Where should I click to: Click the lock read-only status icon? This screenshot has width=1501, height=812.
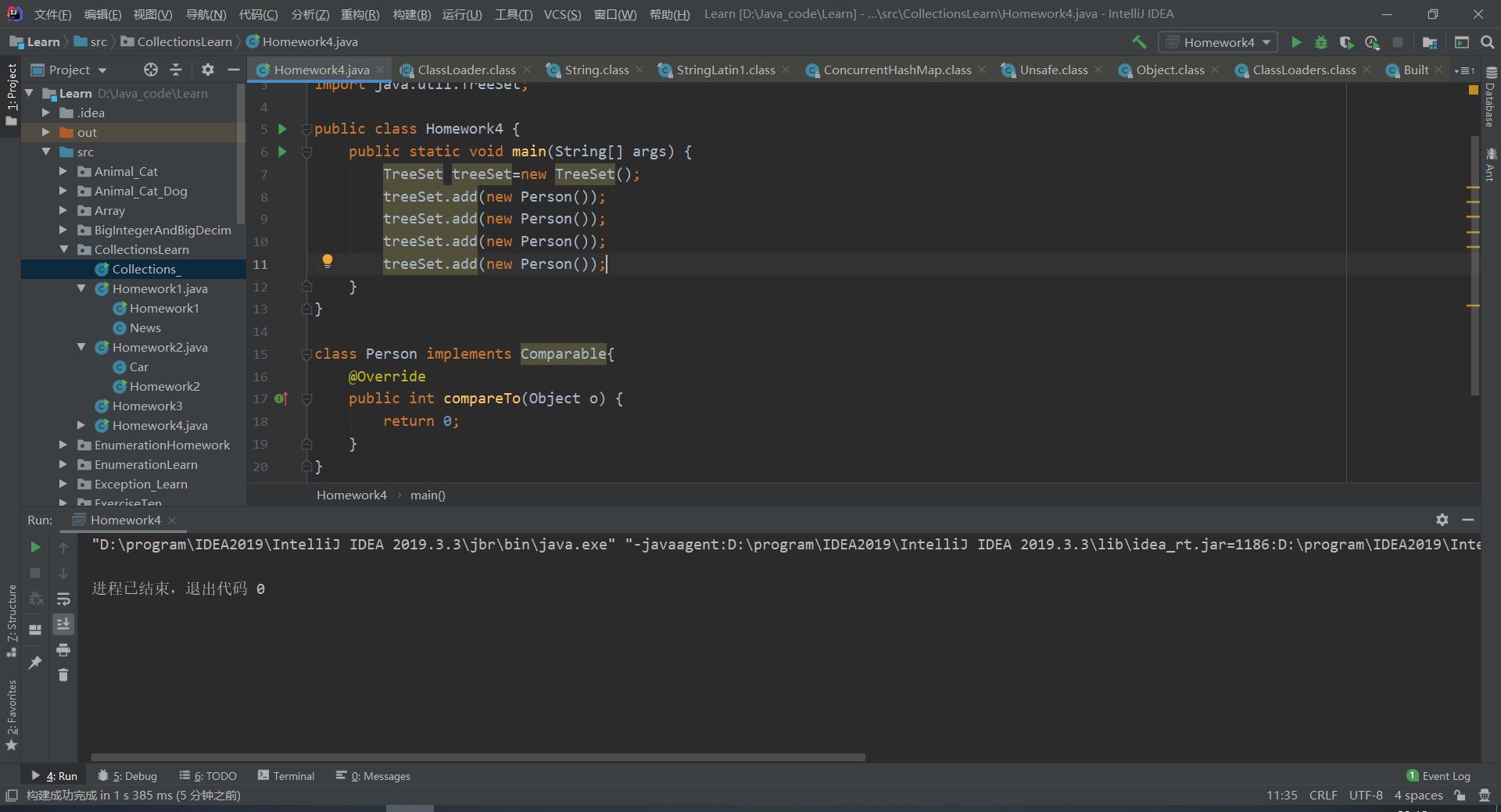1460,796
